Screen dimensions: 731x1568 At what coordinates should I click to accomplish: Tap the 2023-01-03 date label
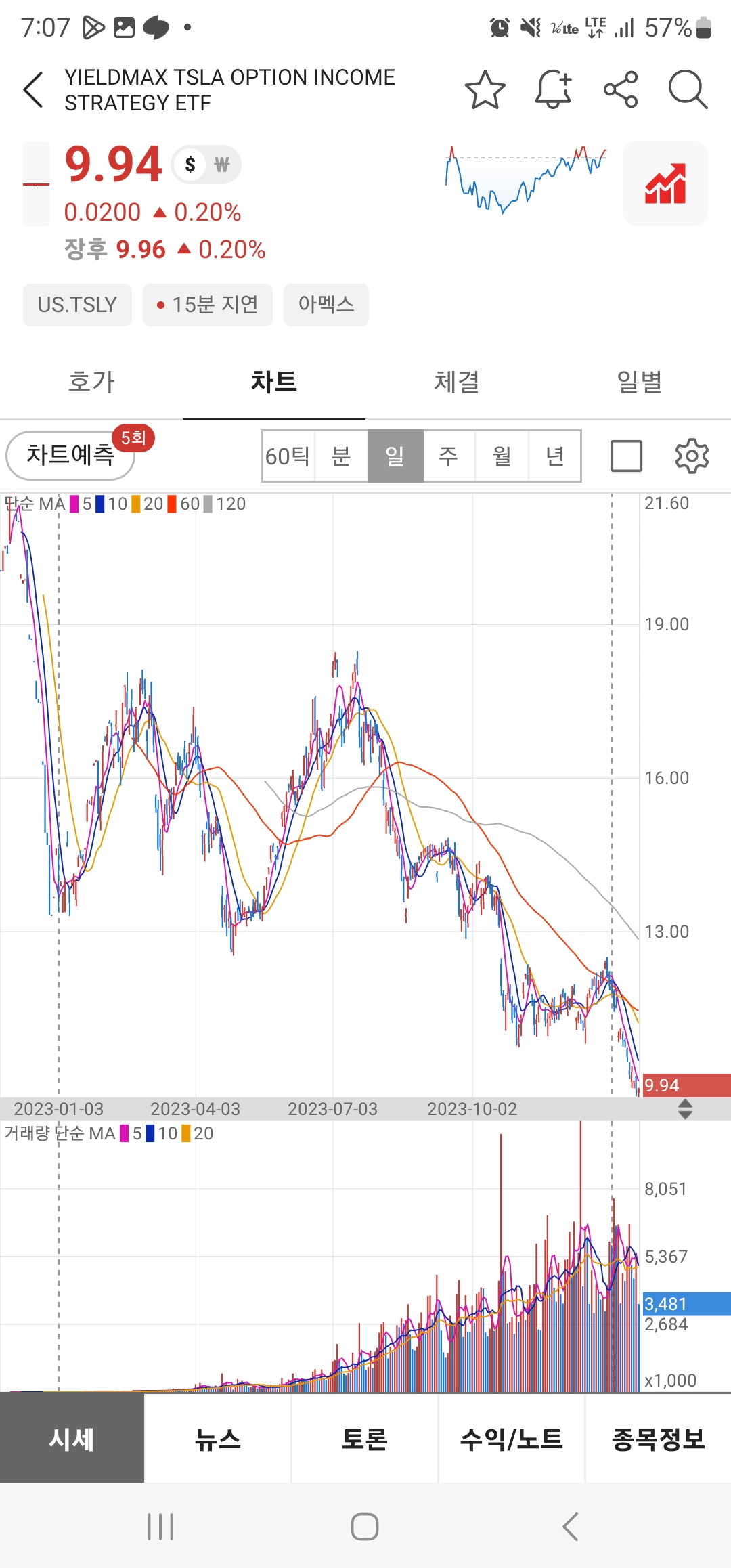59,1109
